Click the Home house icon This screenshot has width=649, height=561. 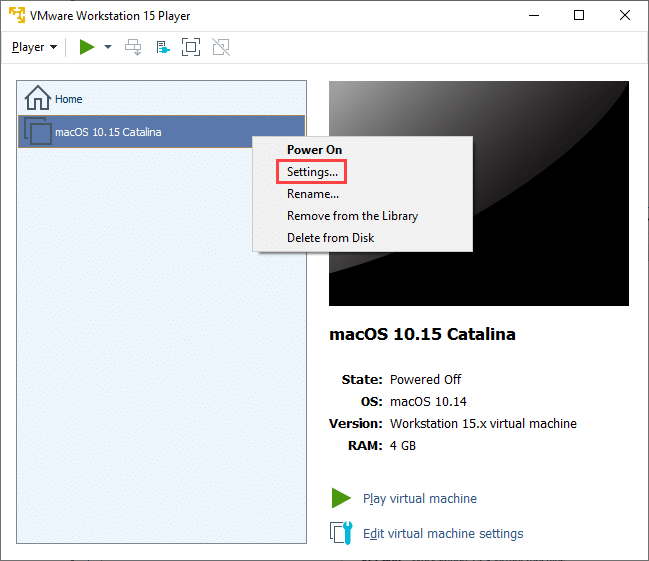[38, 98]
